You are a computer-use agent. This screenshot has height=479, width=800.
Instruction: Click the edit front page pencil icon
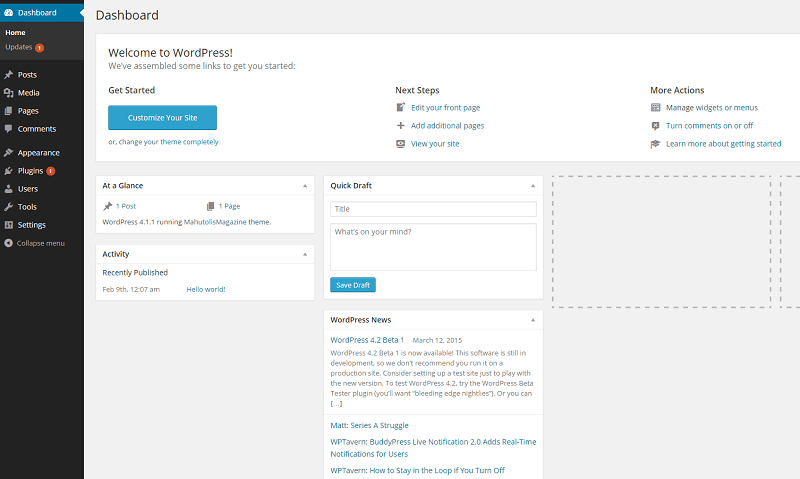[x=401, y=107]
